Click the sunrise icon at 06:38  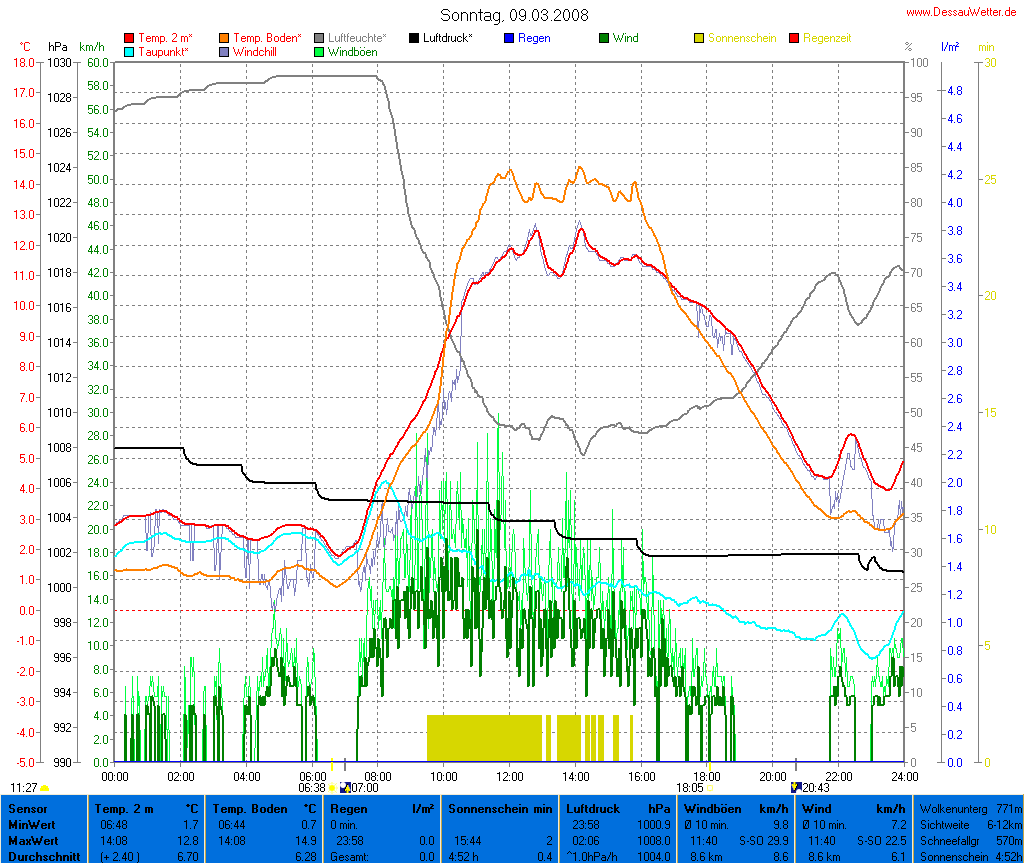click(x=333, y=788)
